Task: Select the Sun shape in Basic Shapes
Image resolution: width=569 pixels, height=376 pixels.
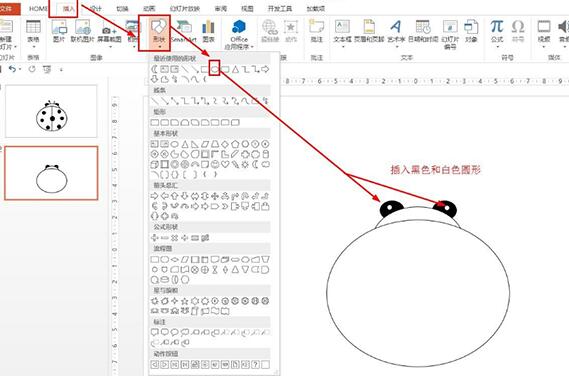Action: coord(245,164)
